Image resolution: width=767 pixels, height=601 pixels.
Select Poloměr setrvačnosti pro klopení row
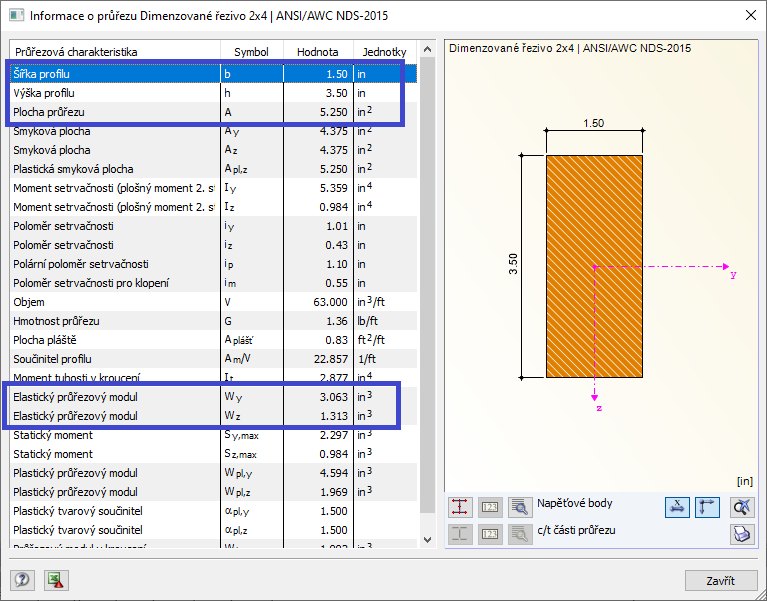213,283
